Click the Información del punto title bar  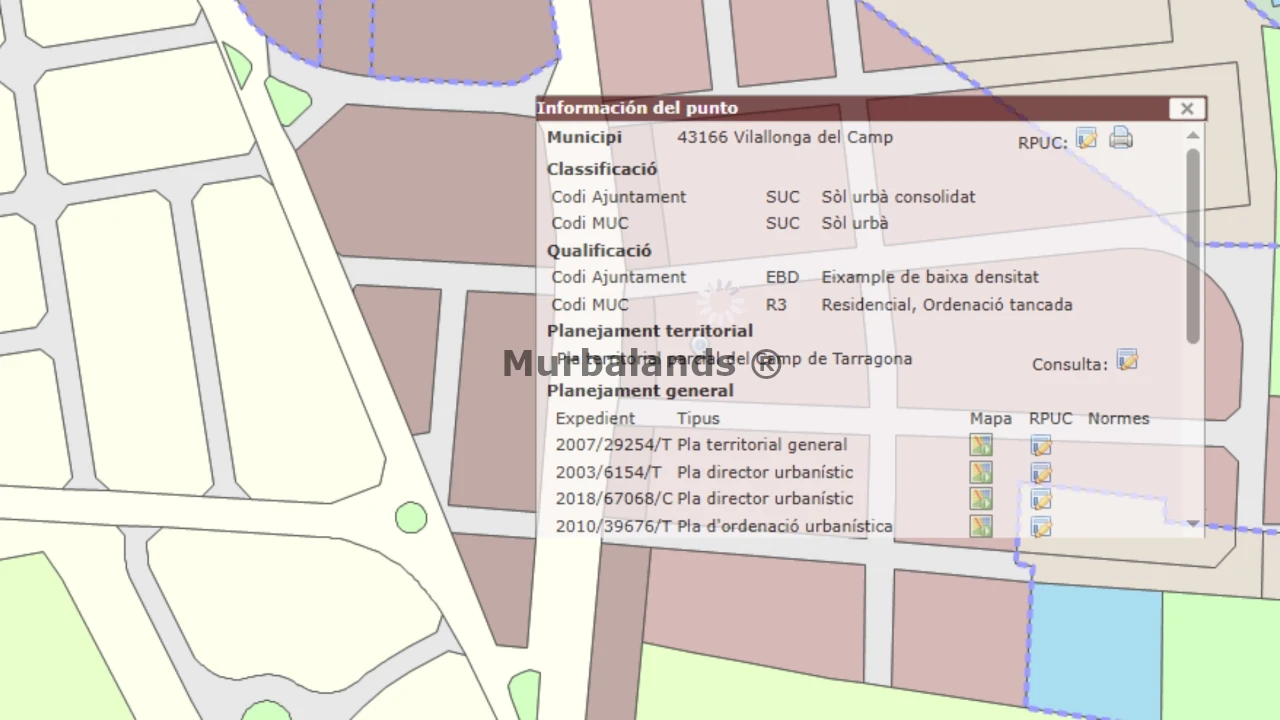[x=852, y=108]
